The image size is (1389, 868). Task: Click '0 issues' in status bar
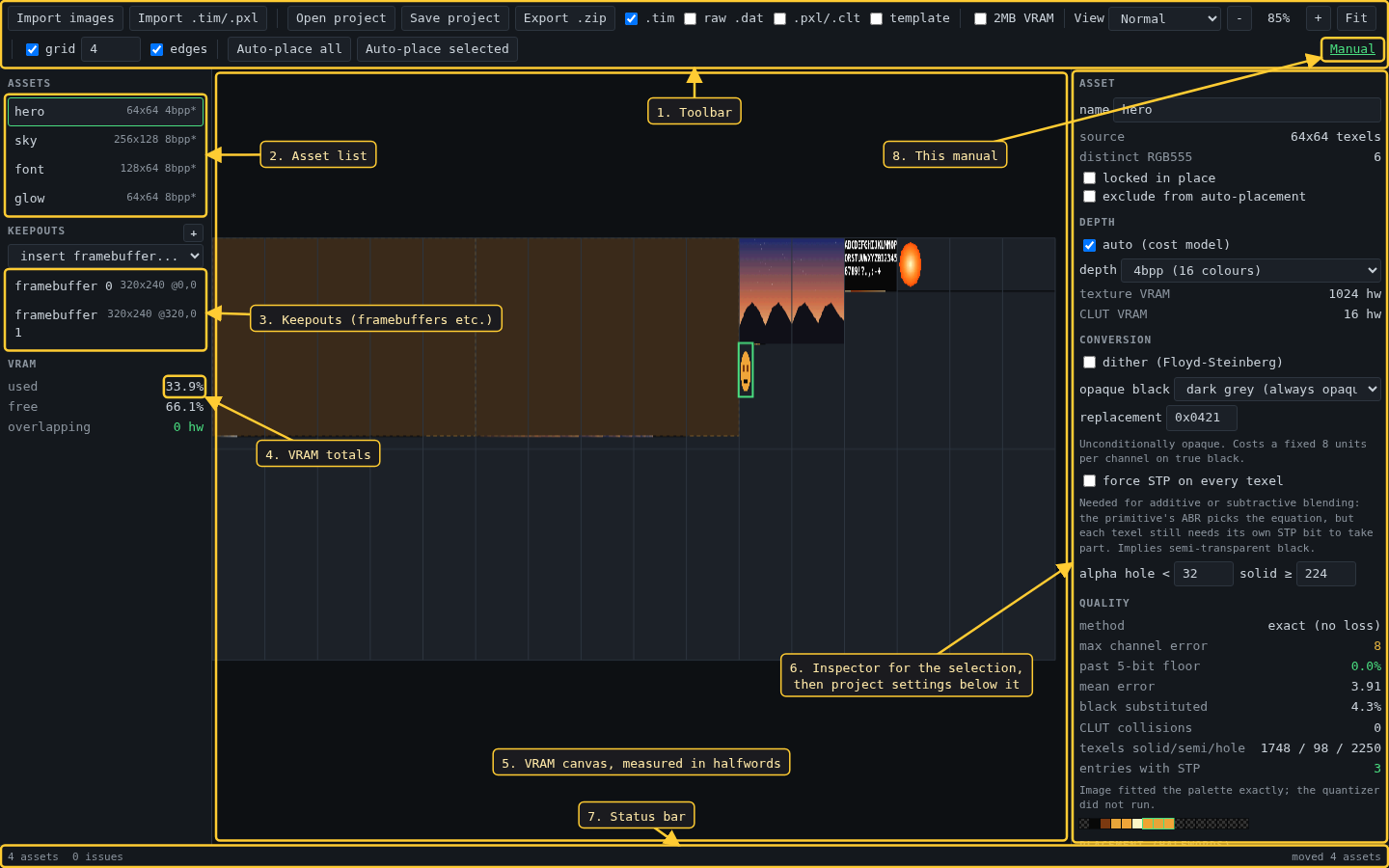tap(97, 856)
